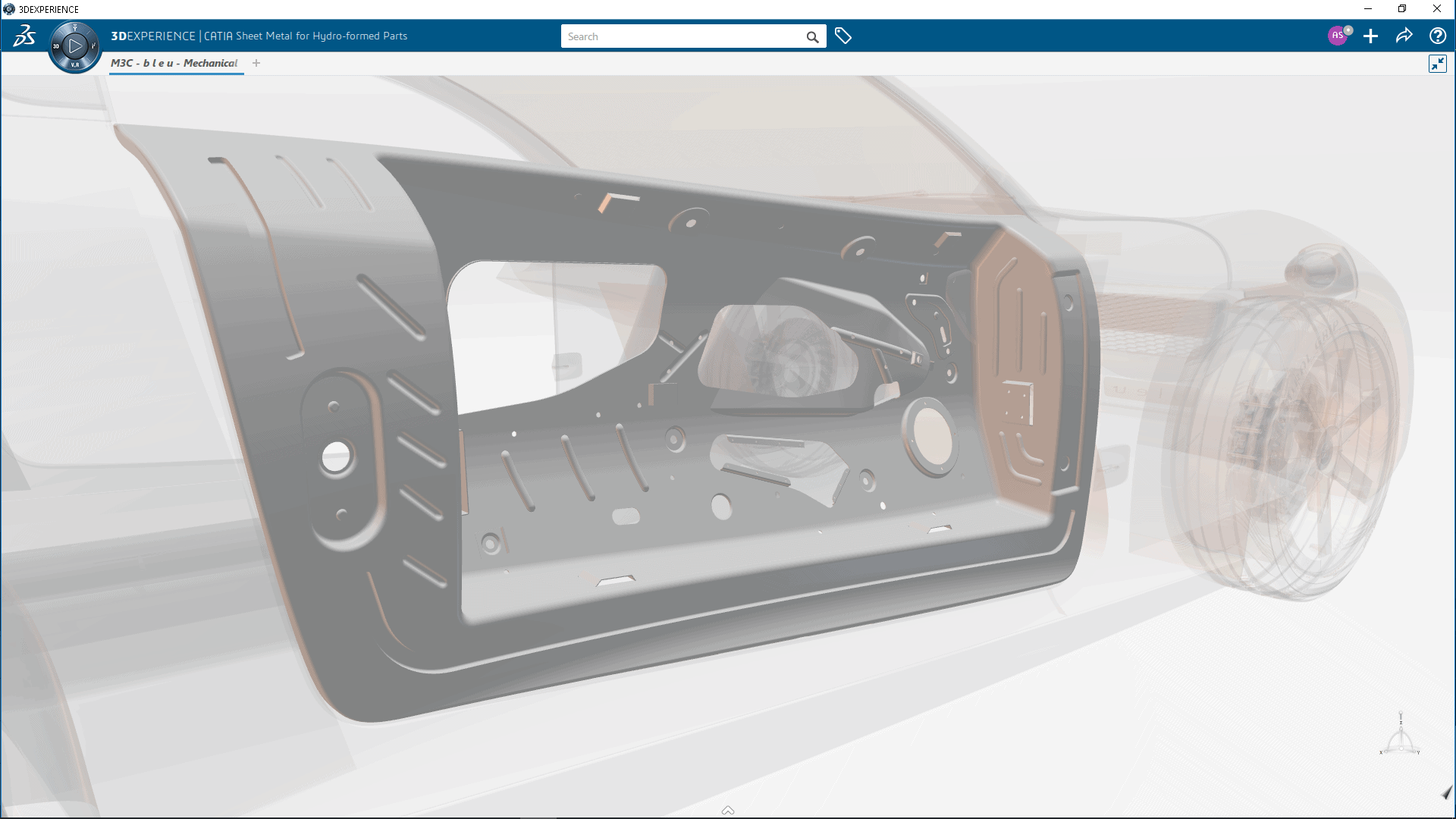Expand the mechanical door panel view

(x=1438, y=63)
